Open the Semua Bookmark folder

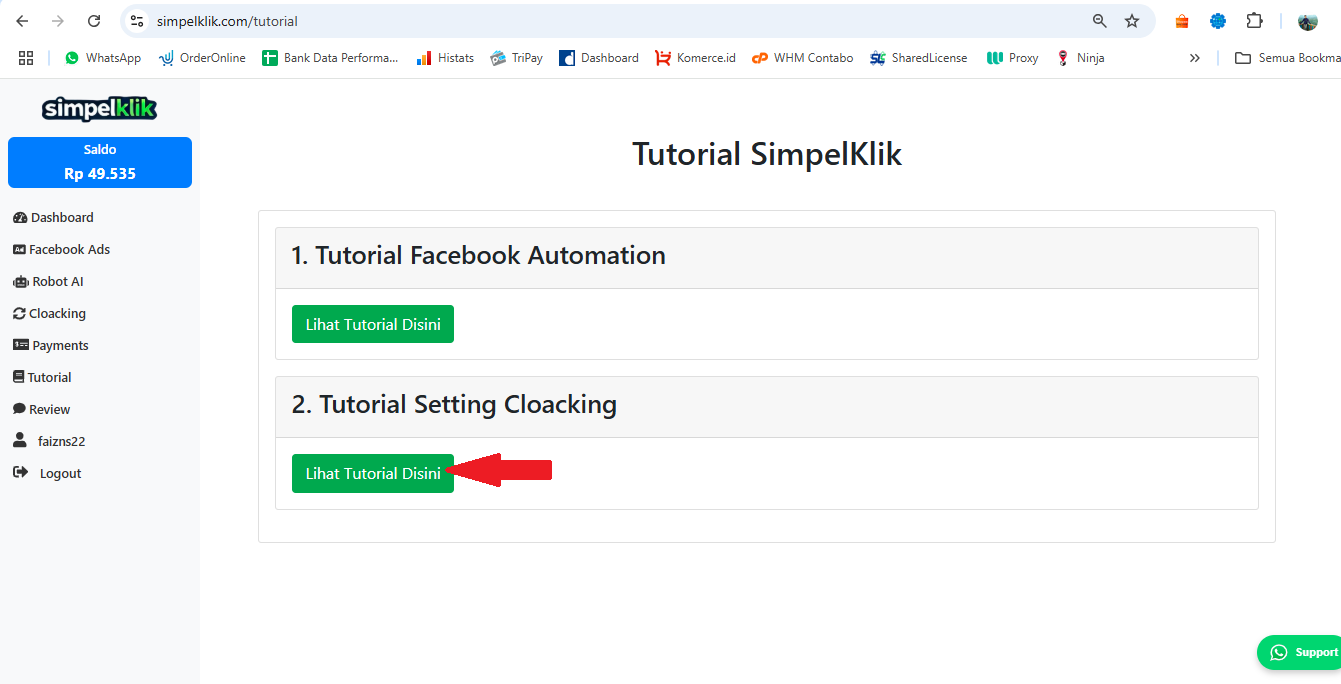(x=1288, y=58)
